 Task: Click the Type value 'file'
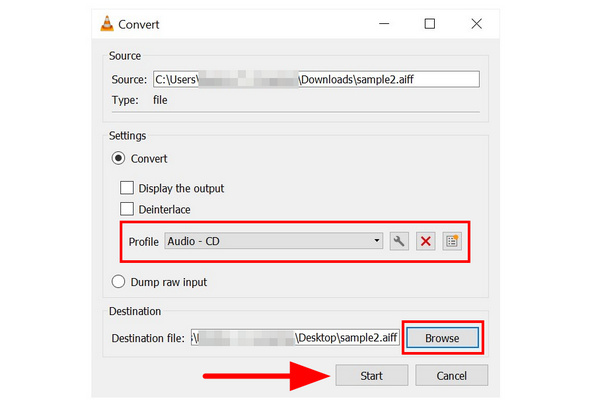click(160, 100)
